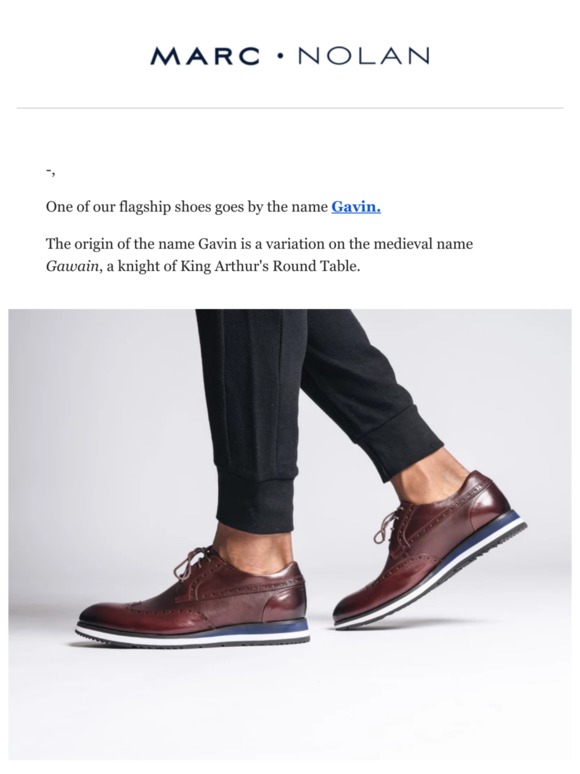Click the raised rear burgundy shoe
580x774 pixels.
click(x=429, y=548)
